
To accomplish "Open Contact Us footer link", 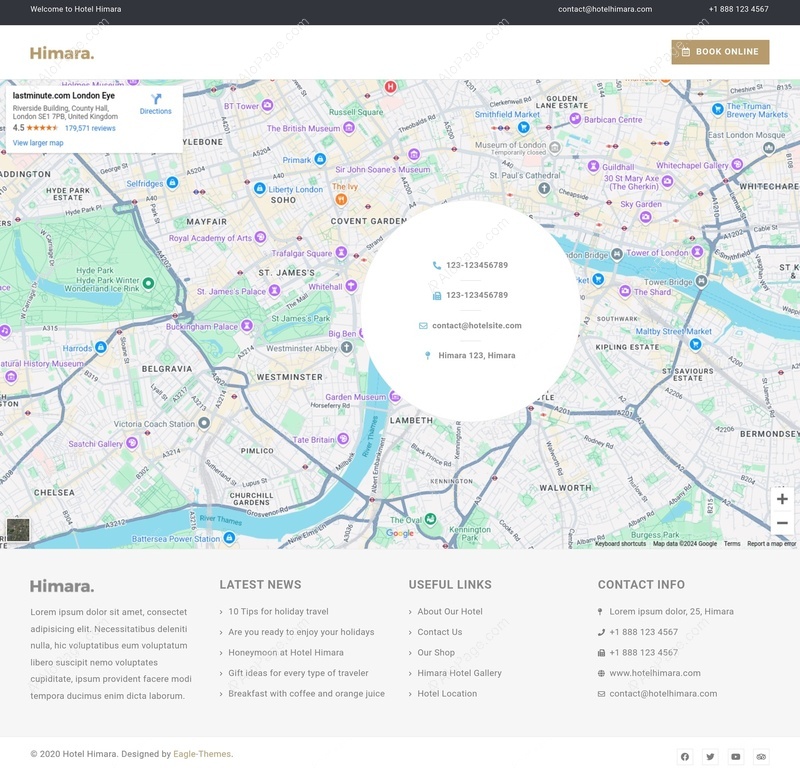I will point(440,632).
